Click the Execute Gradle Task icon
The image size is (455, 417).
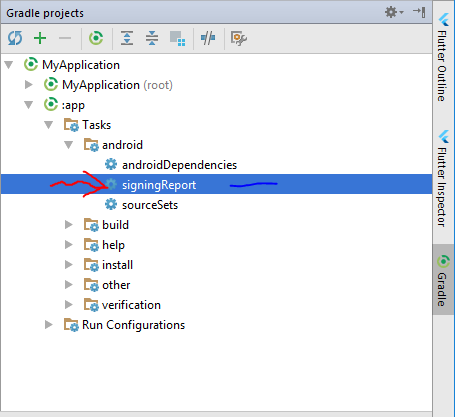[96, 38]
